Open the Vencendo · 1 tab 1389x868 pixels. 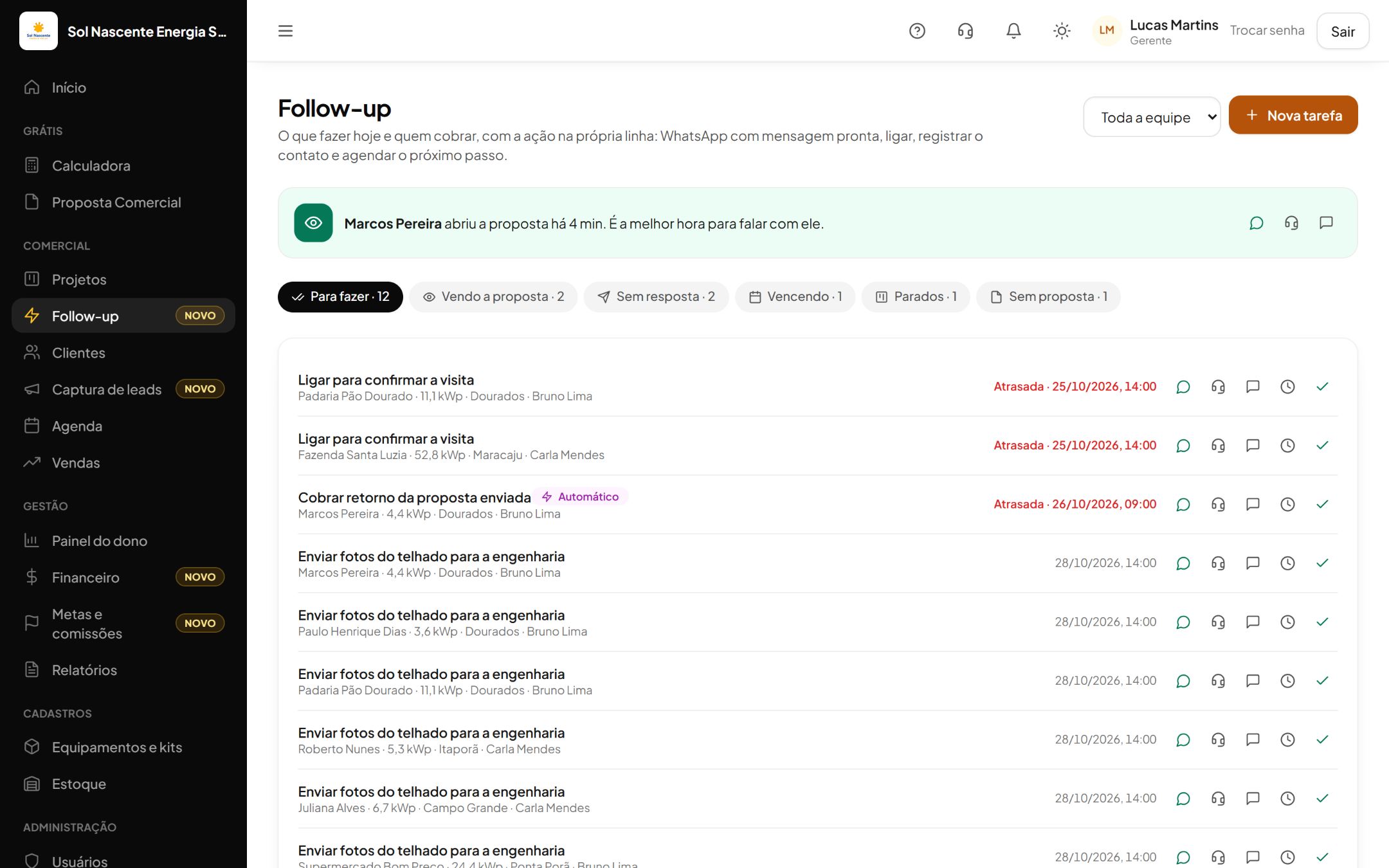point(795,297)
